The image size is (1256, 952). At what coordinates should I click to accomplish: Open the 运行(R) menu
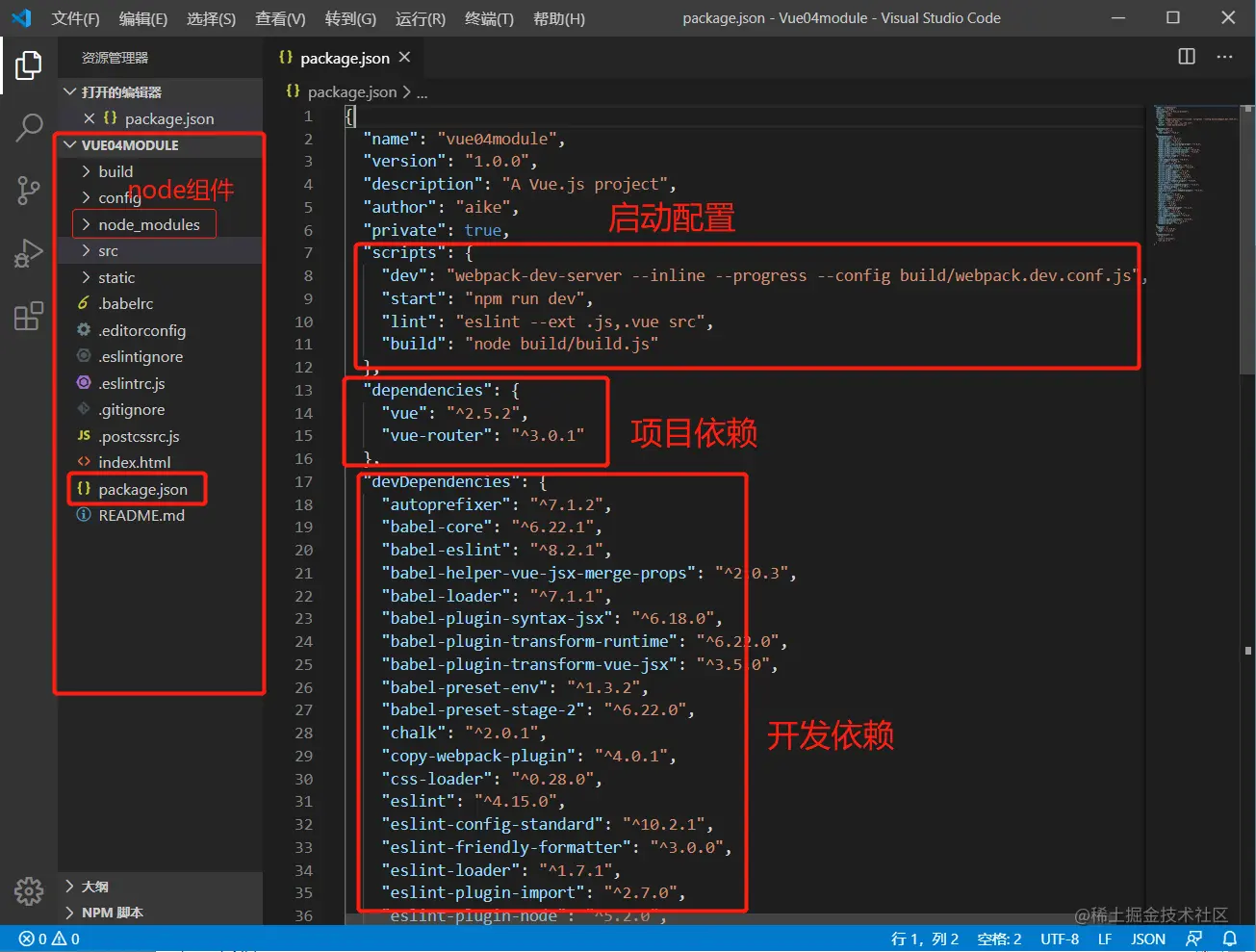coord(421,18)
